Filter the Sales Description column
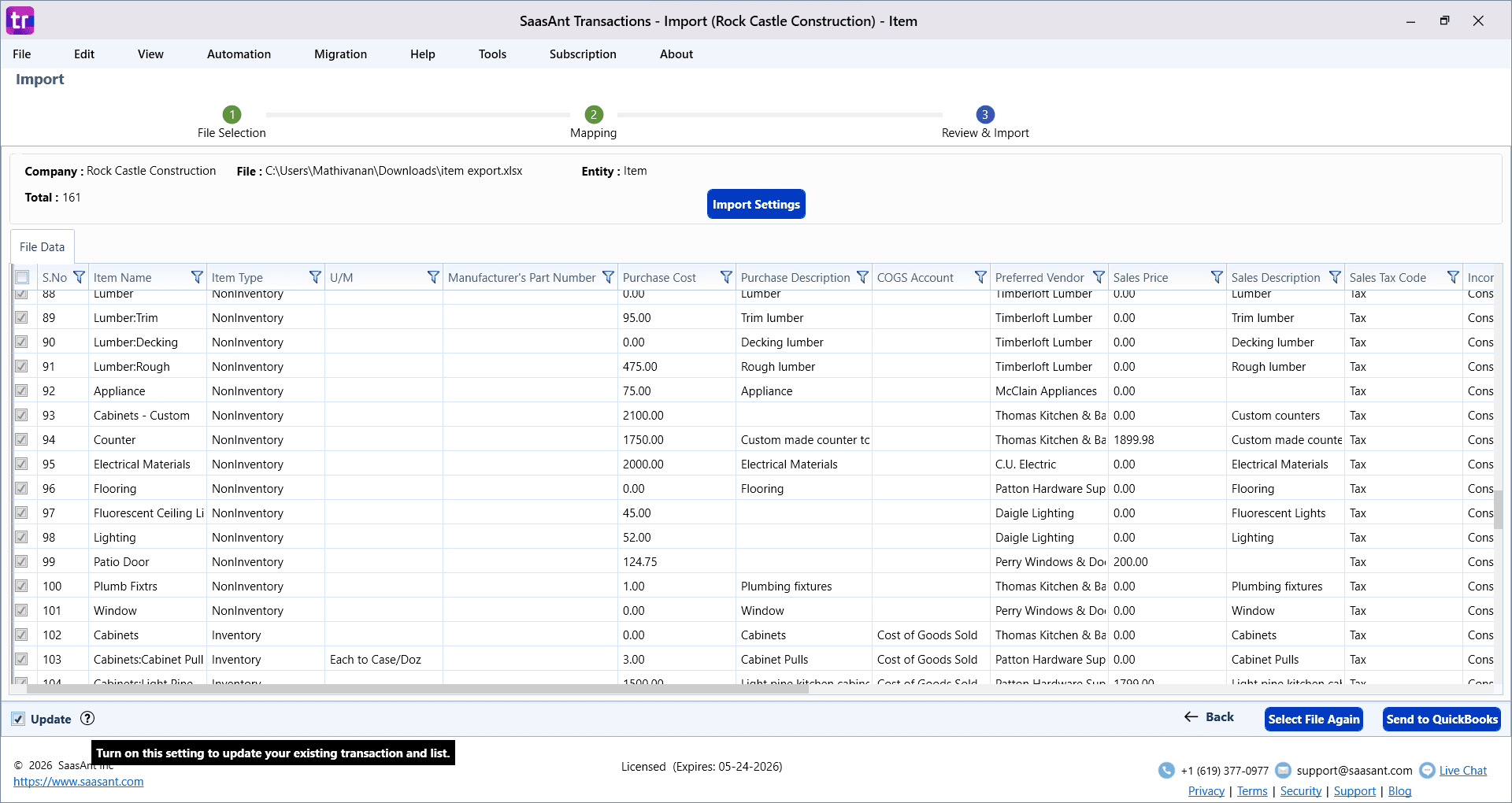Screen dimensions: 1512x803 click(x=1335, y=277)
